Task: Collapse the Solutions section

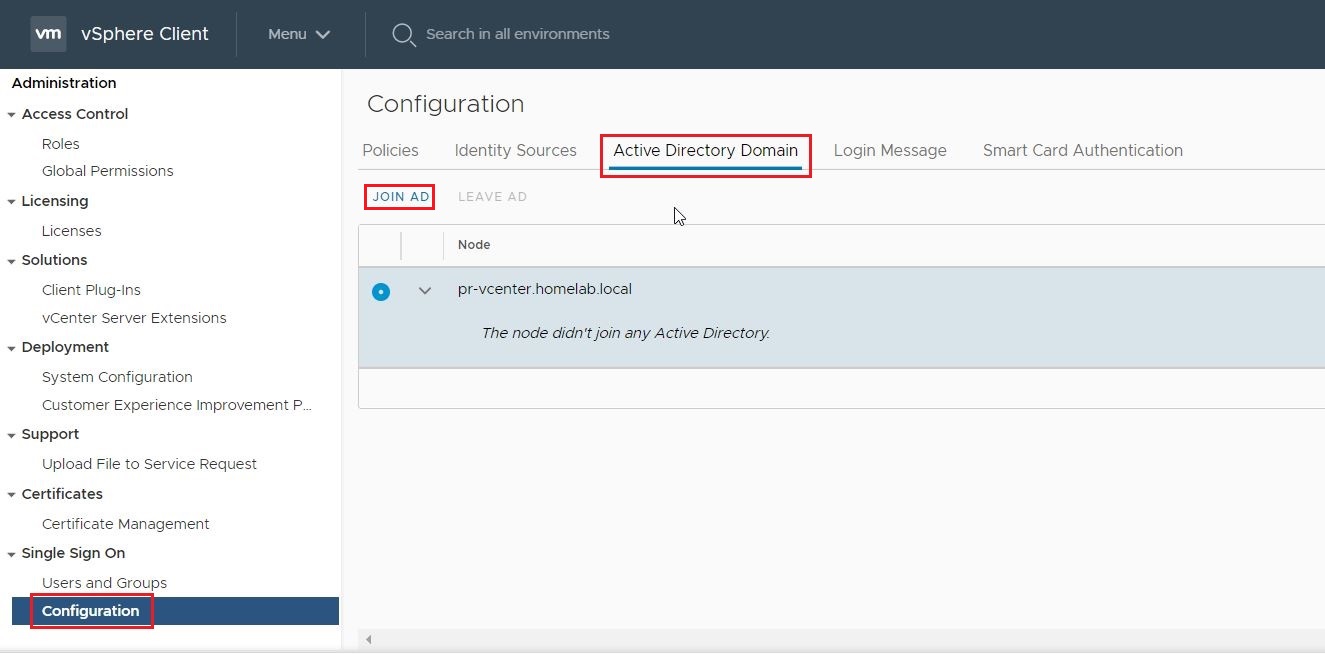Action: tap(11, 261)
